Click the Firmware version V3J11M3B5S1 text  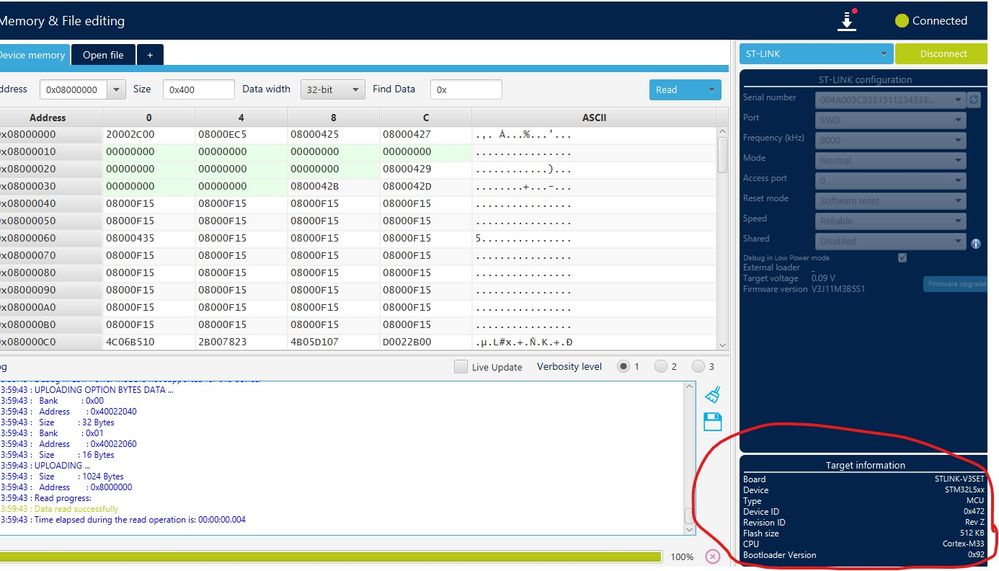pos(838,289)
